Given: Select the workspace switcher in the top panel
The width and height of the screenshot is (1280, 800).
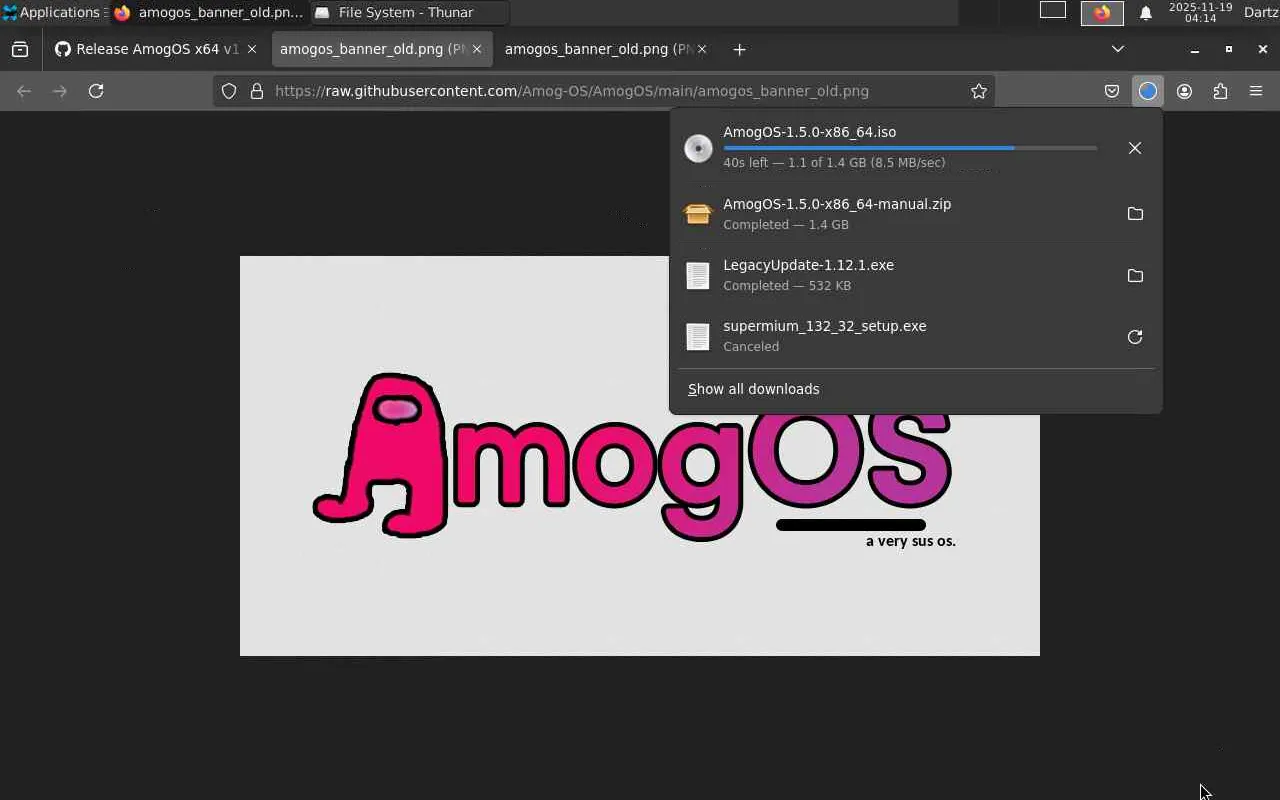Looking at the screenshot, I should click(x=1053, y=11).
